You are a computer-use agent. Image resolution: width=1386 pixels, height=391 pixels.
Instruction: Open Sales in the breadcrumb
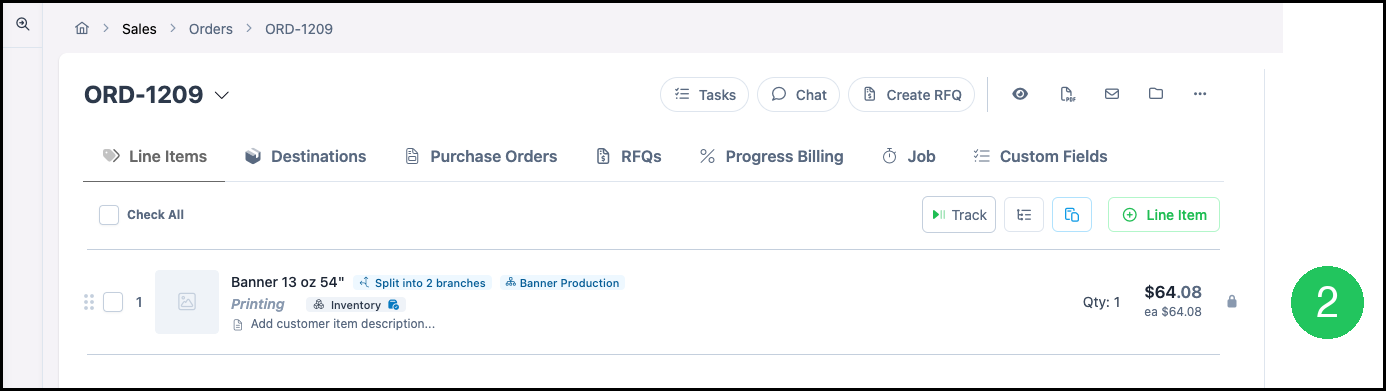139,29
